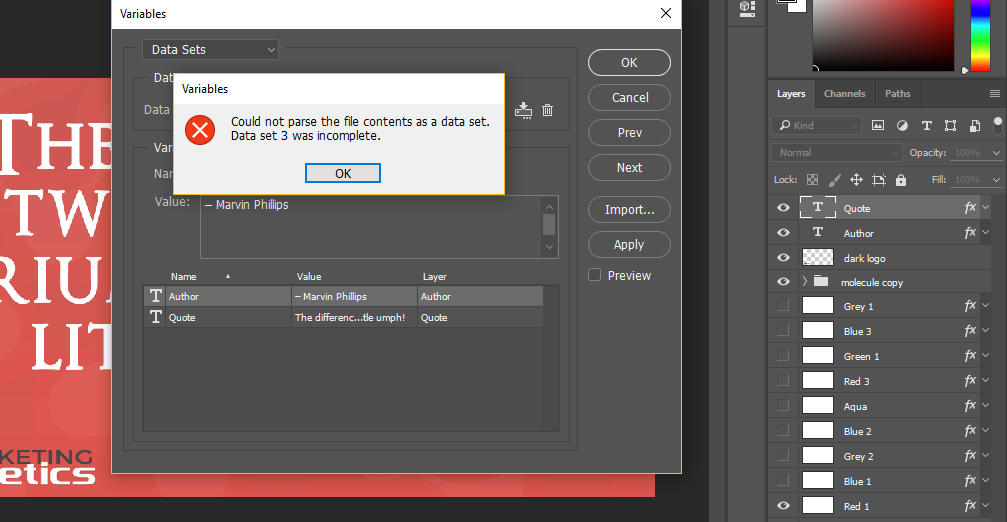
Task: Switch to the Layers tab
Action: click(x=791, y=94)
